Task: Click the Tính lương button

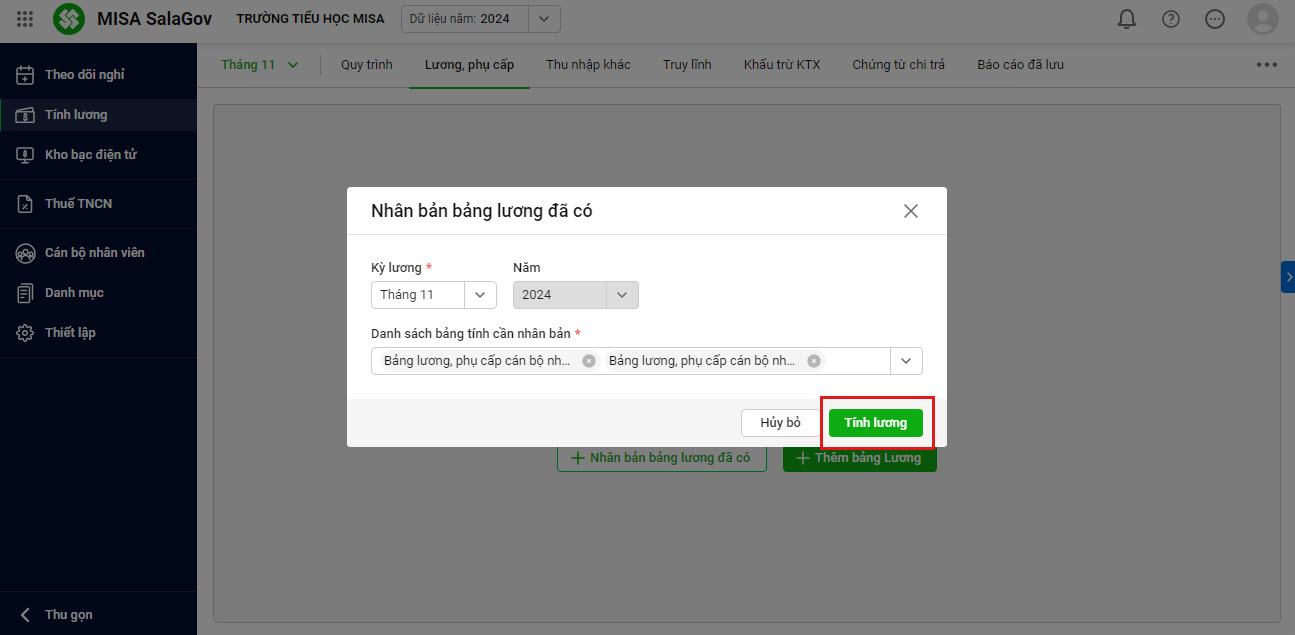Action: 875,423
